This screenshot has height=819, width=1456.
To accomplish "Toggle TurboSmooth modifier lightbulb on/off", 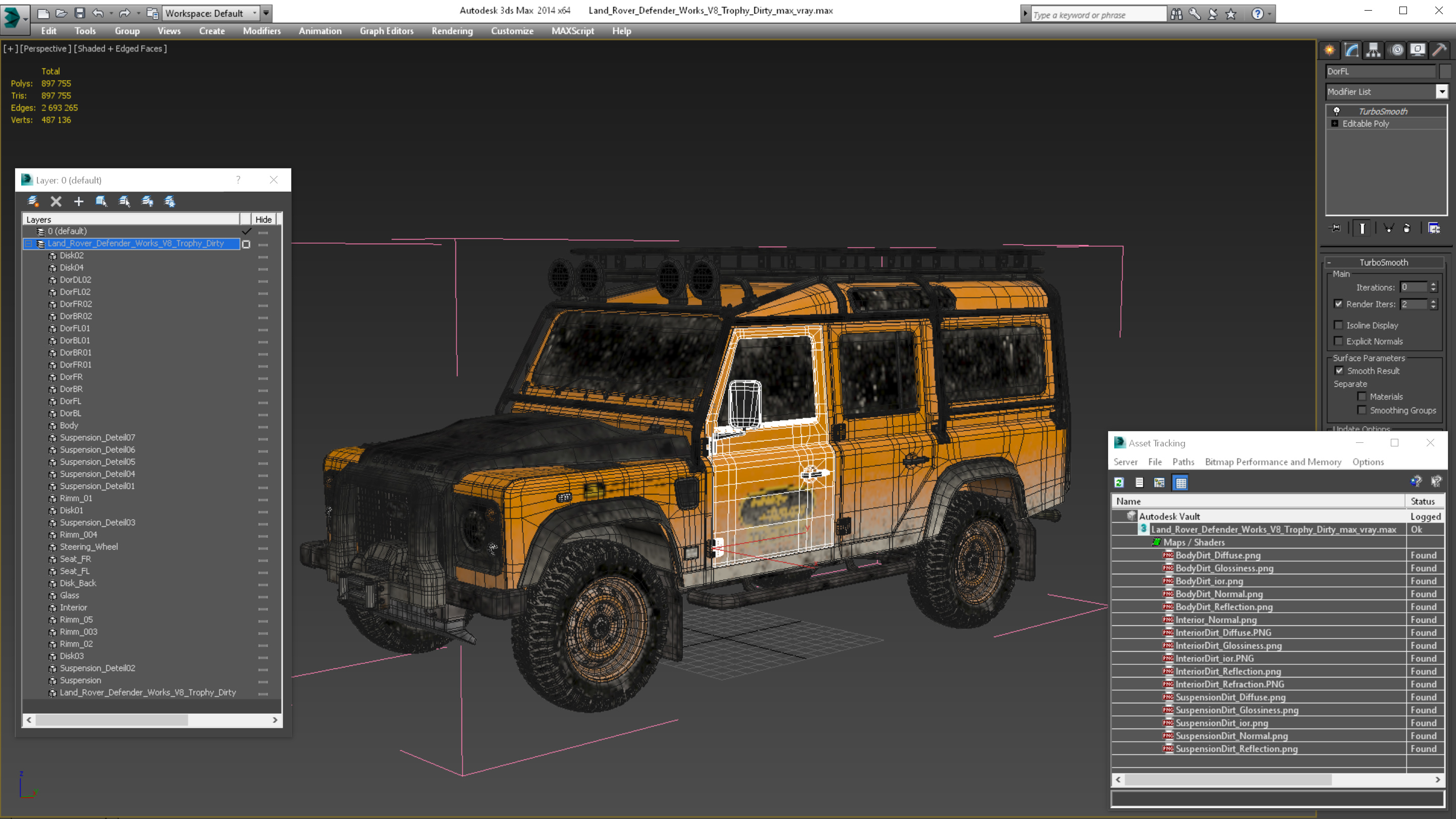I will [1337, 111].
